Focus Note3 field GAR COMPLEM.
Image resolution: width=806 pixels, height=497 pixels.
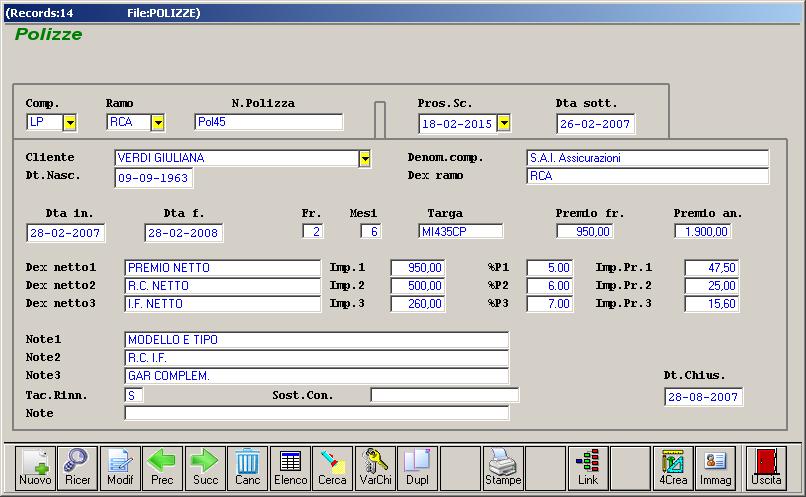[317, 376]
